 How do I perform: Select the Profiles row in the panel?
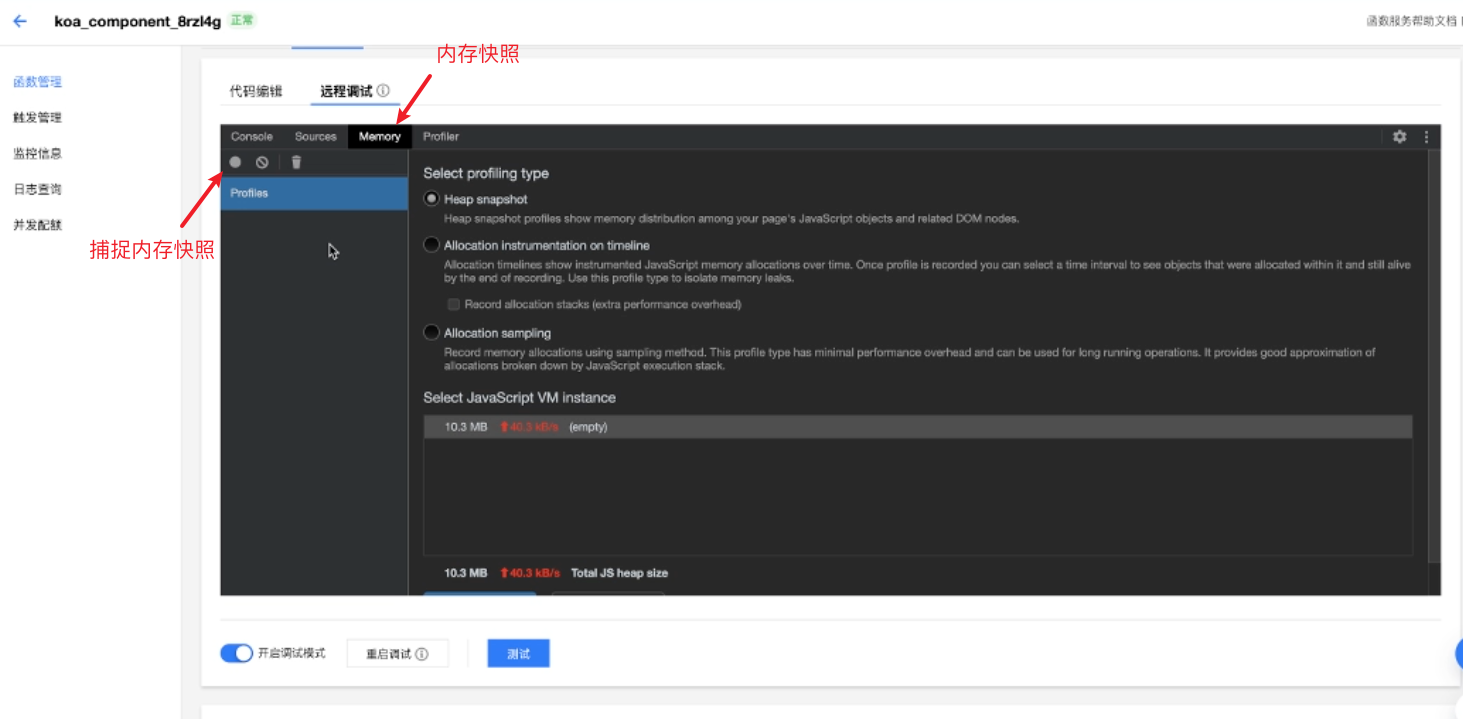click(314, 193)
